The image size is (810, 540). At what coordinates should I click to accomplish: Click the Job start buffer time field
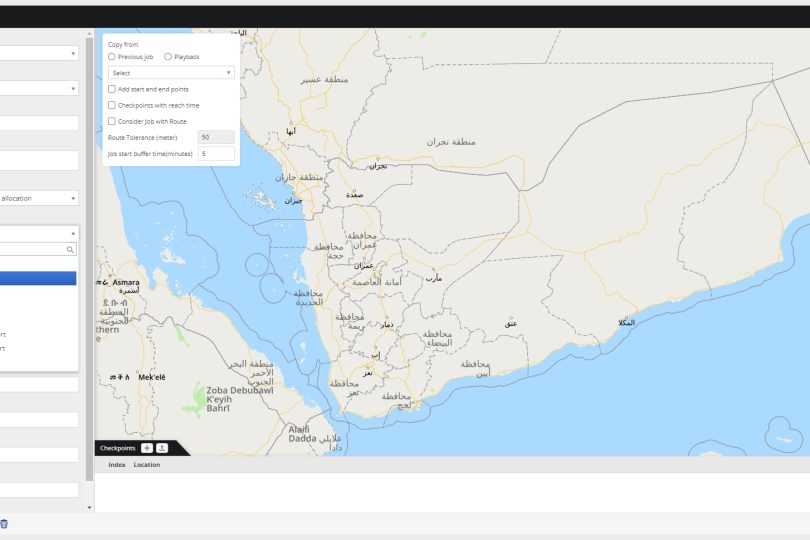216,154
